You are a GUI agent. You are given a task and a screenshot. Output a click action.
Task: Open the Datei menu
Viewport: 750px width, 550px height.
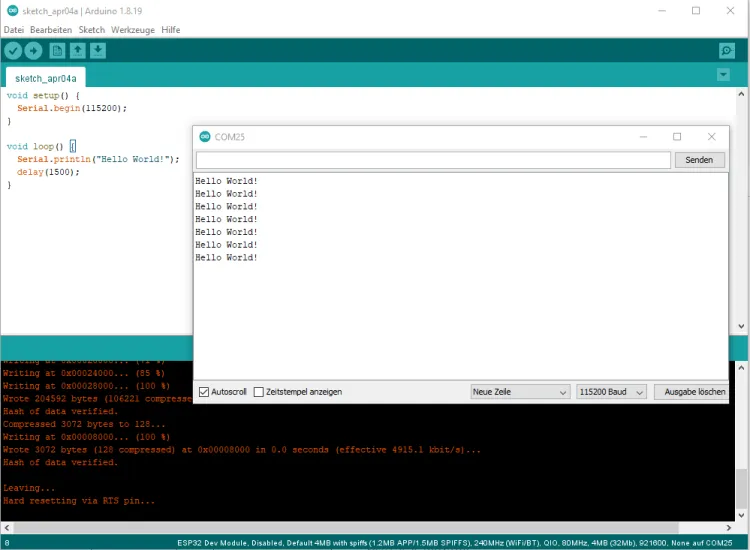coord(14,30)
